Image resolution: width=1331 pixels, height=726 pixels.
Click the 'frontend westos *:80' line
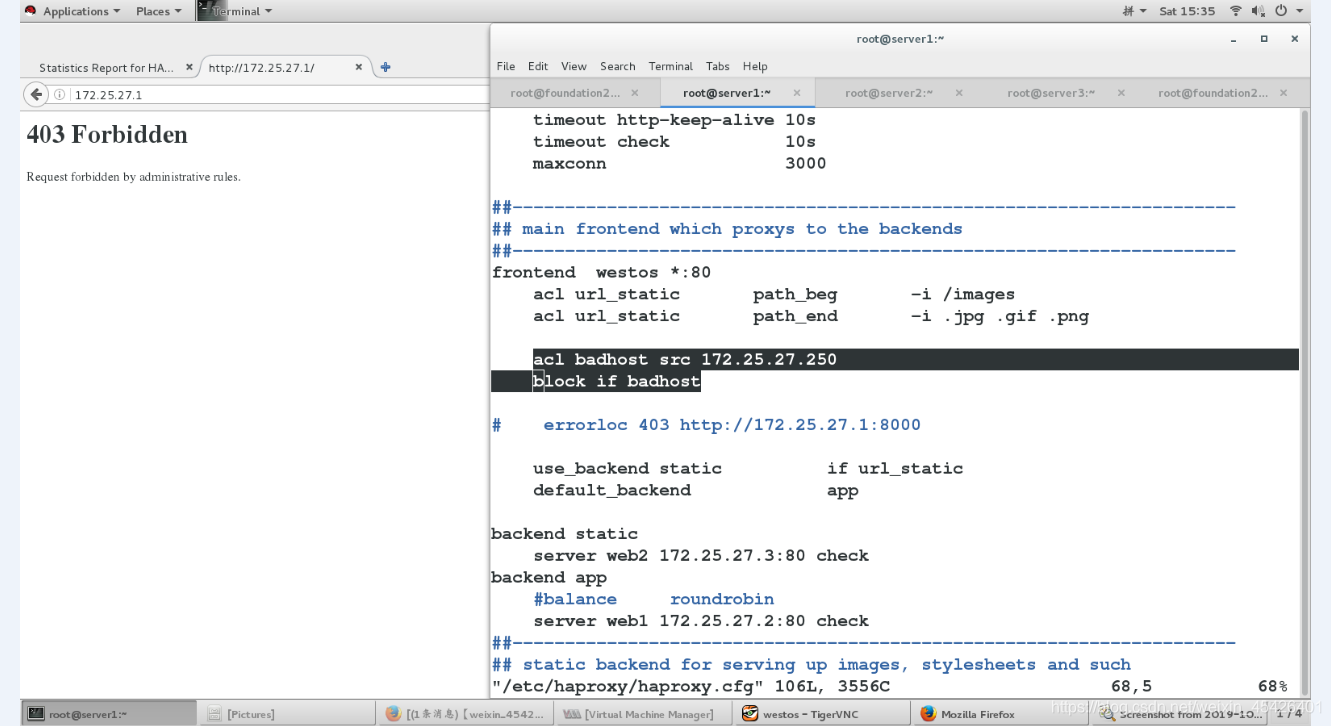point(601,272)
